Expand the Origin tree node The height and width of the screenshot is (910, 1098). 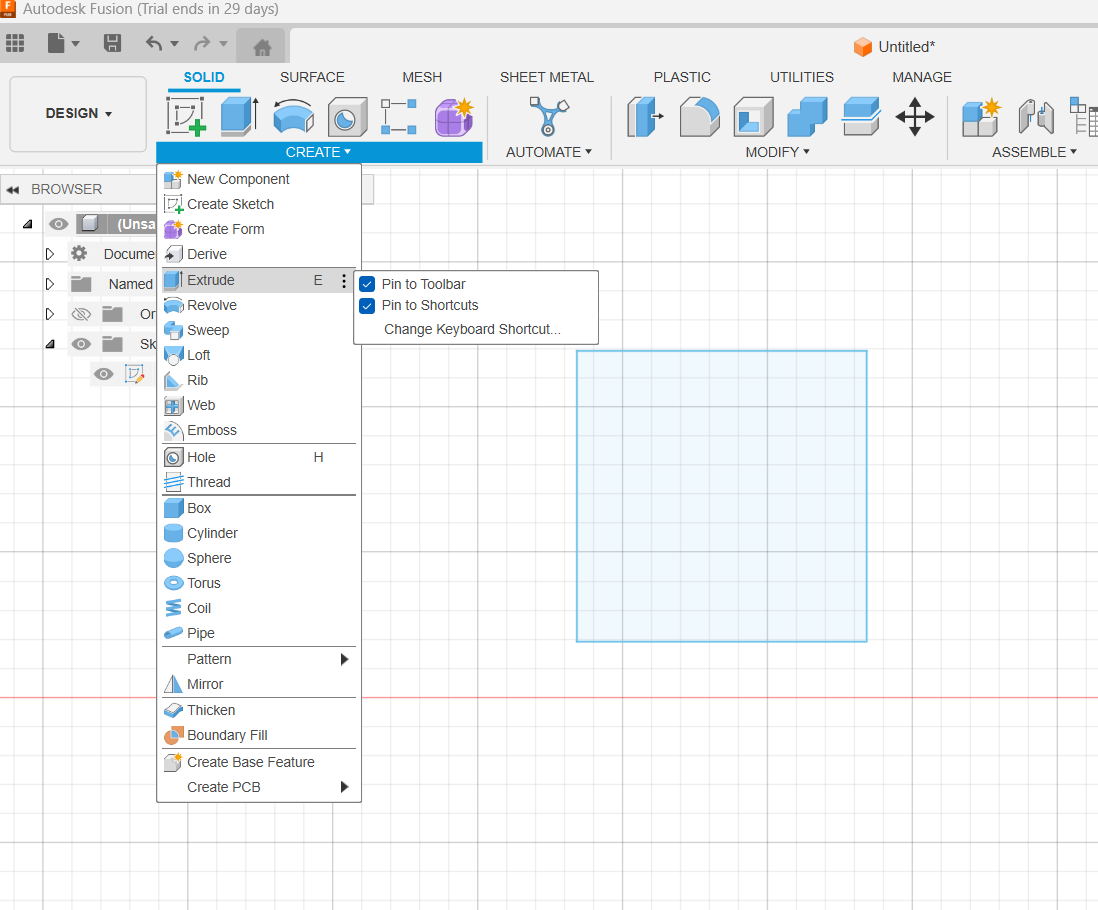50,314
